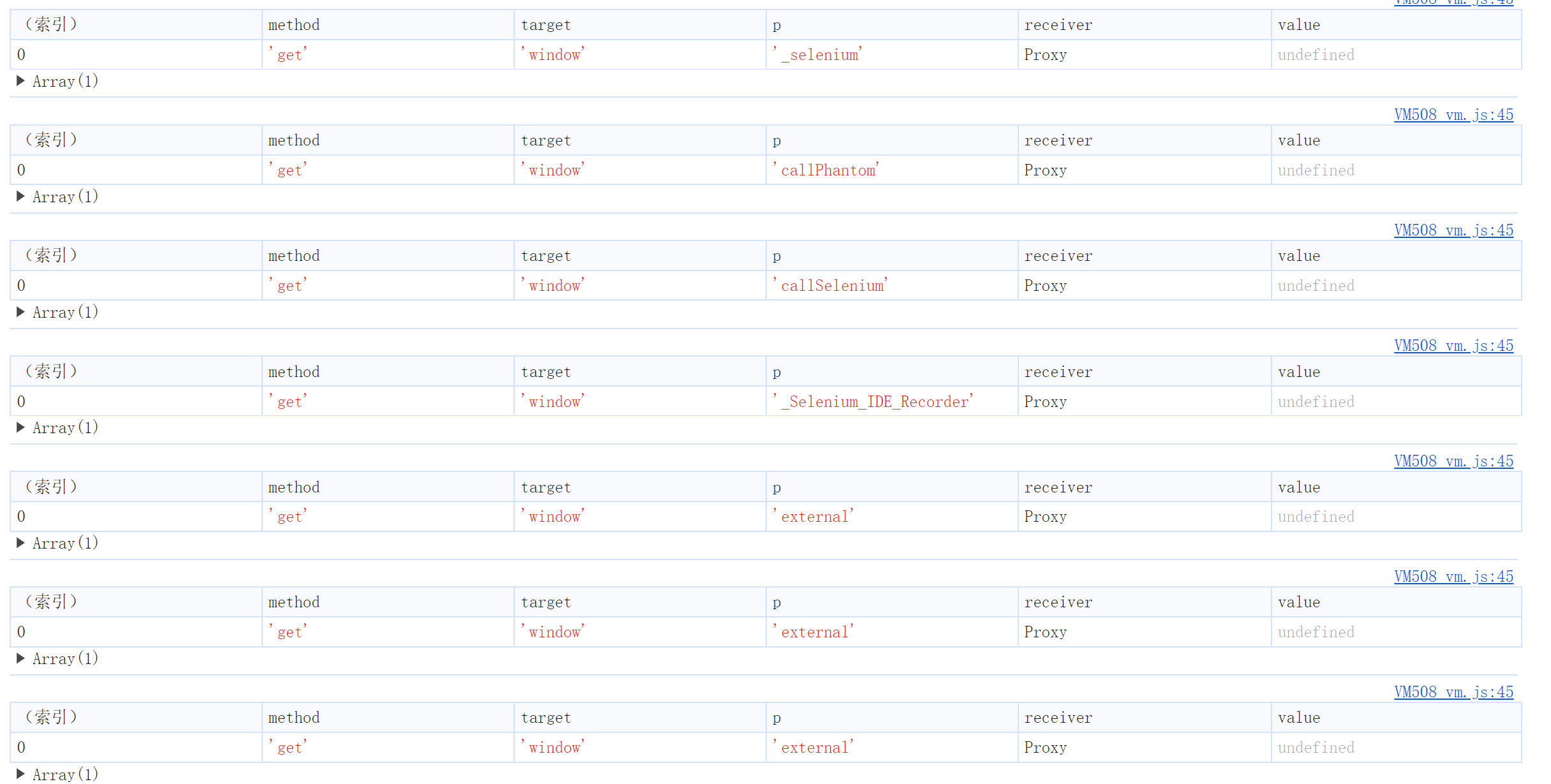Click the '_selenium' property cell
This screenshot has width=1551, height=784.
coord(817,55)
